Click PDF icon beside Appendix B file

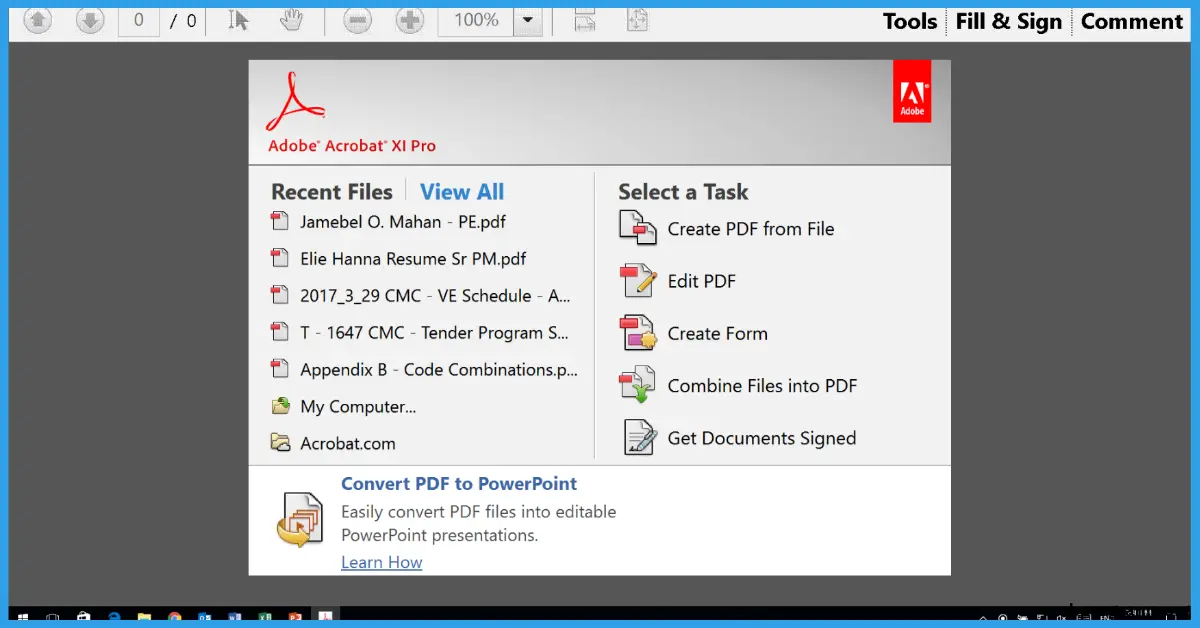click(280, 369)
